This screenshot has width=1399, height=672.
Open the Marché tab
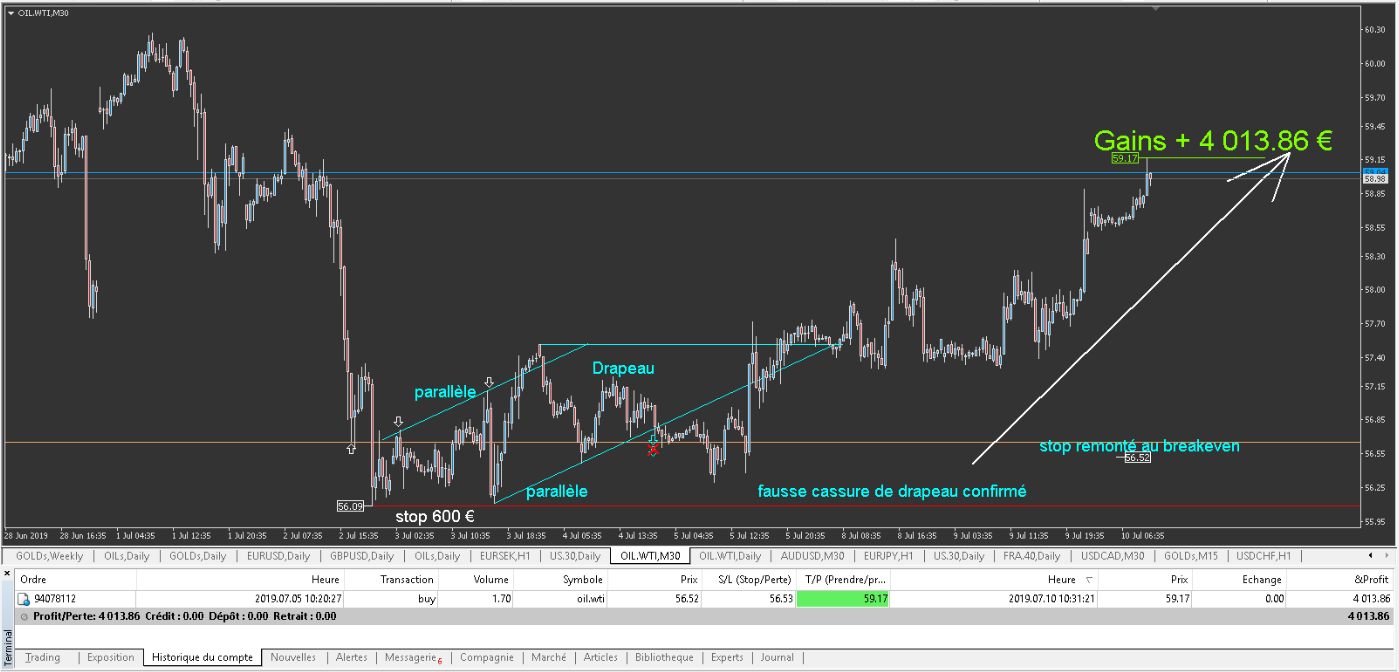click(x=548, y=657)
